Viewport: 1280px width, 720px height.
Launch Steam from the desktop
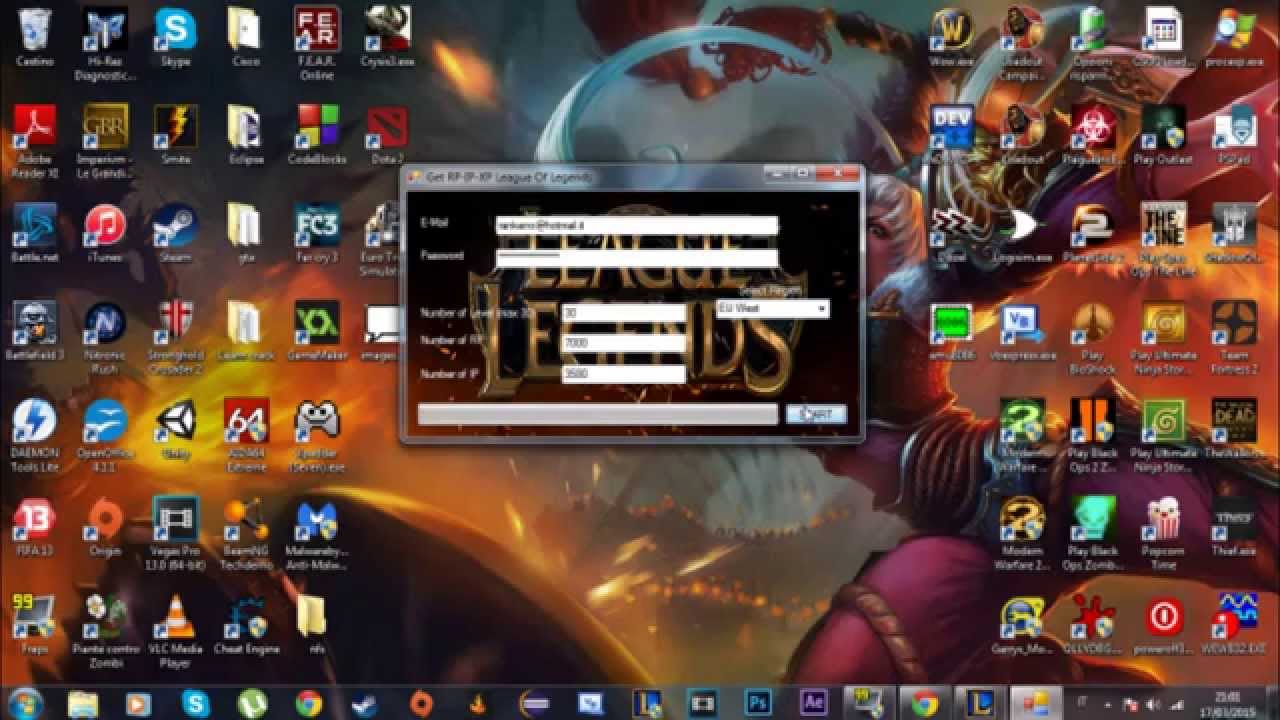(x=175, y=232)
